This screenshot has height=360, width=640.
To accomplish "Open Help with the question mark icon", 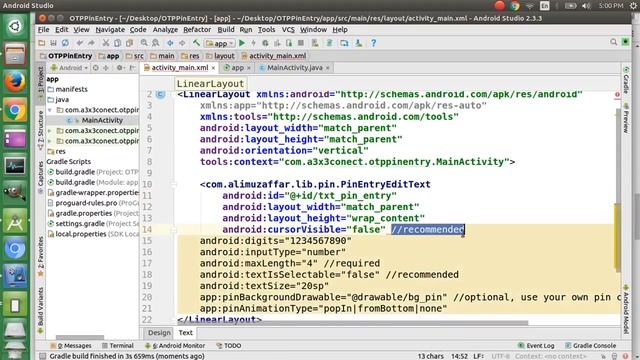I will tap(373, 43).
